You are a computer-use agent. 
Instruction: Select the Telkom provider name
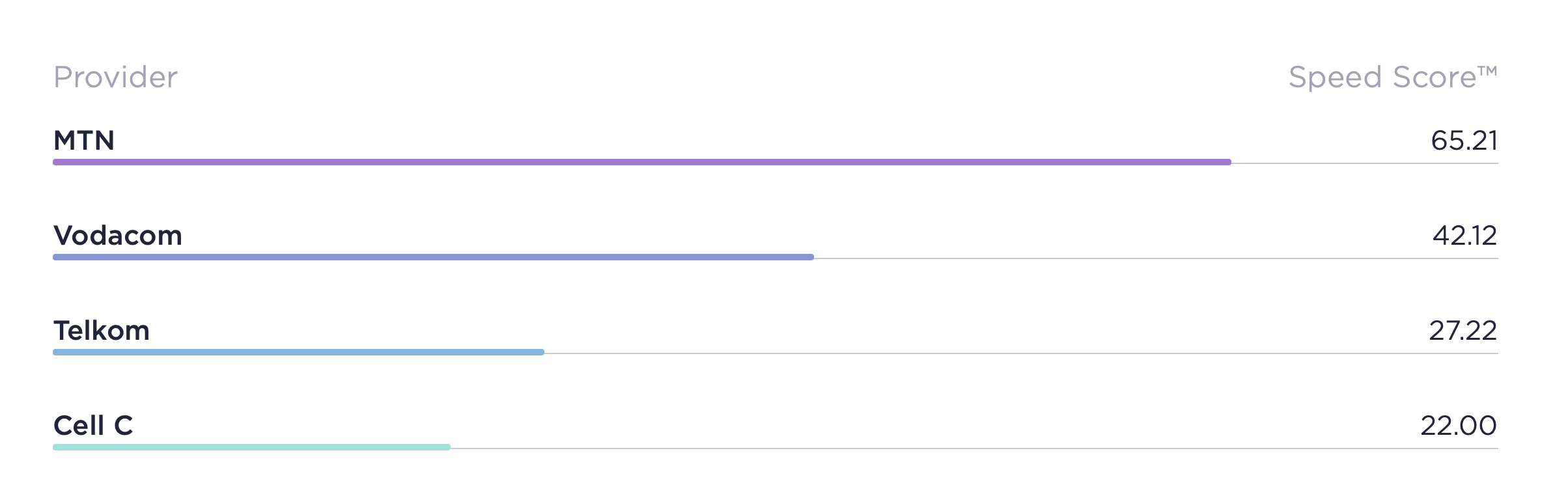coord(102,331)
